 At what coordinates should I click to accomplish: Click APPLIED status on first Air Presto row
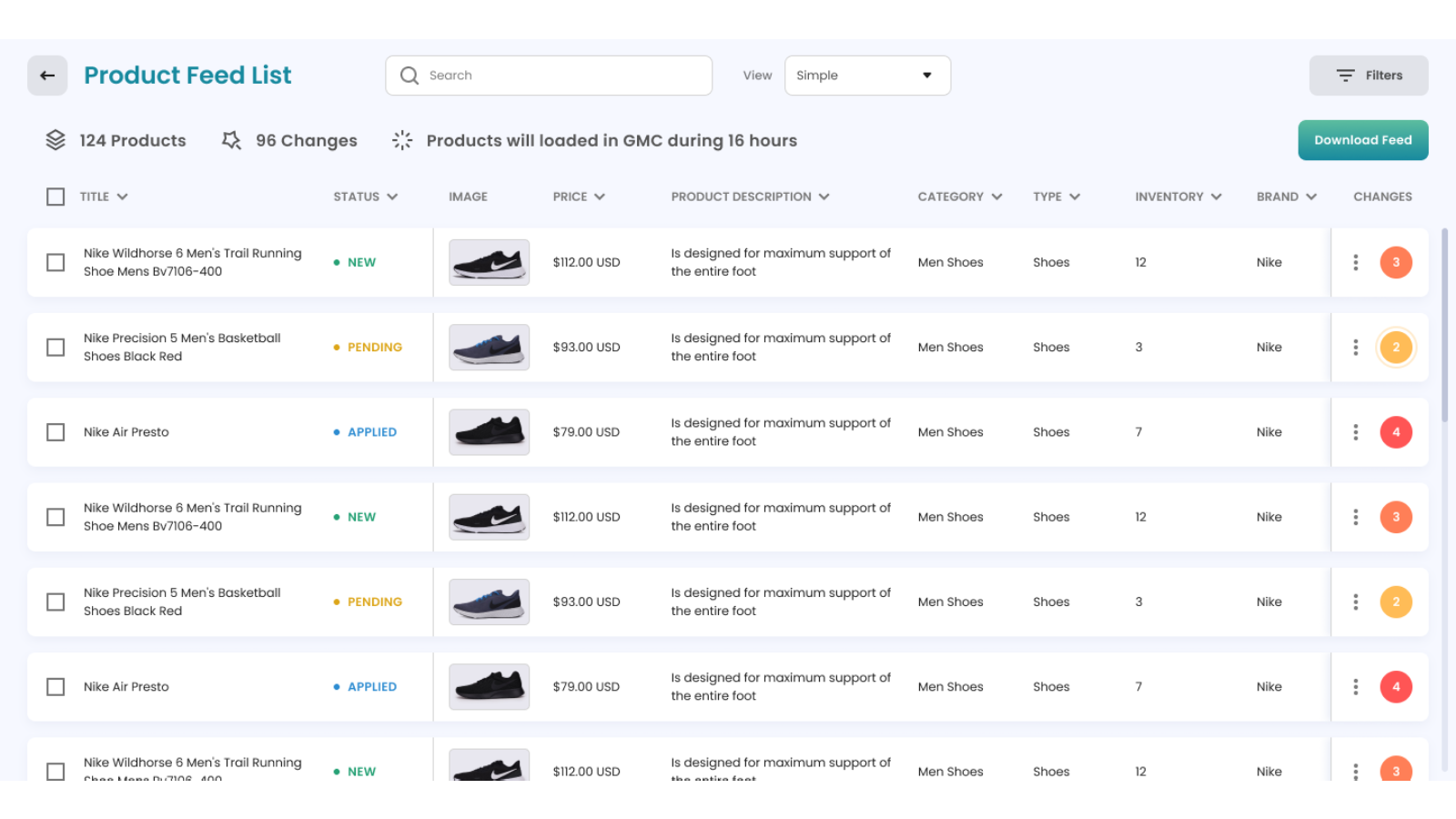[x=365, y=432]
